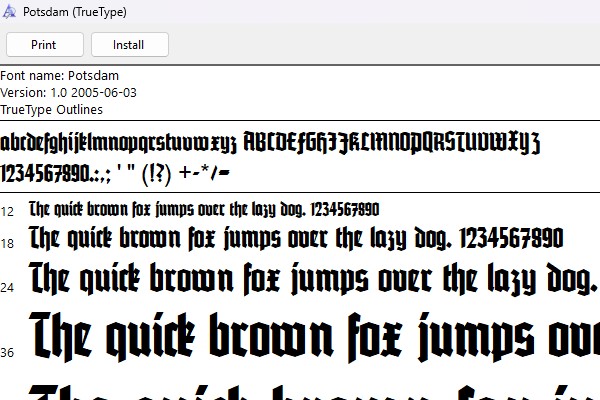This screenshot has width=600, height=400.
Task: Click the size label '12'
Action: tap(7, 212)
